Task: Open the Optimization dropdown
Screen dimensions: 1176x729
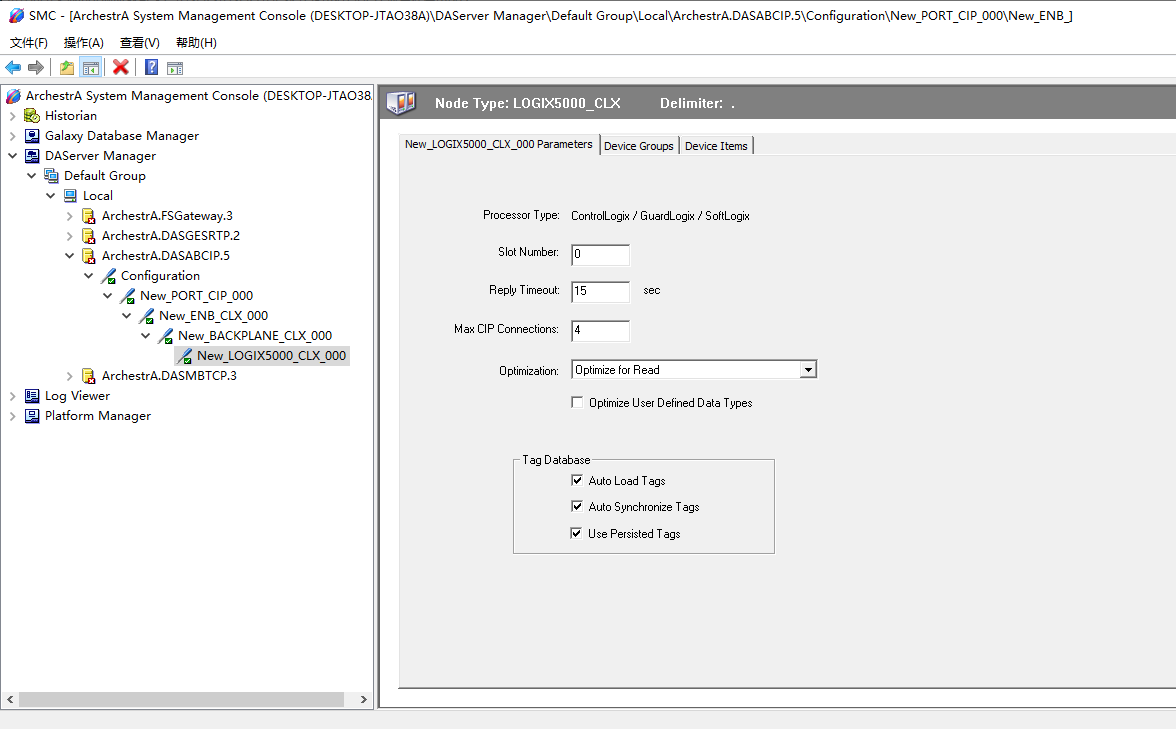Action: point(808,369)
